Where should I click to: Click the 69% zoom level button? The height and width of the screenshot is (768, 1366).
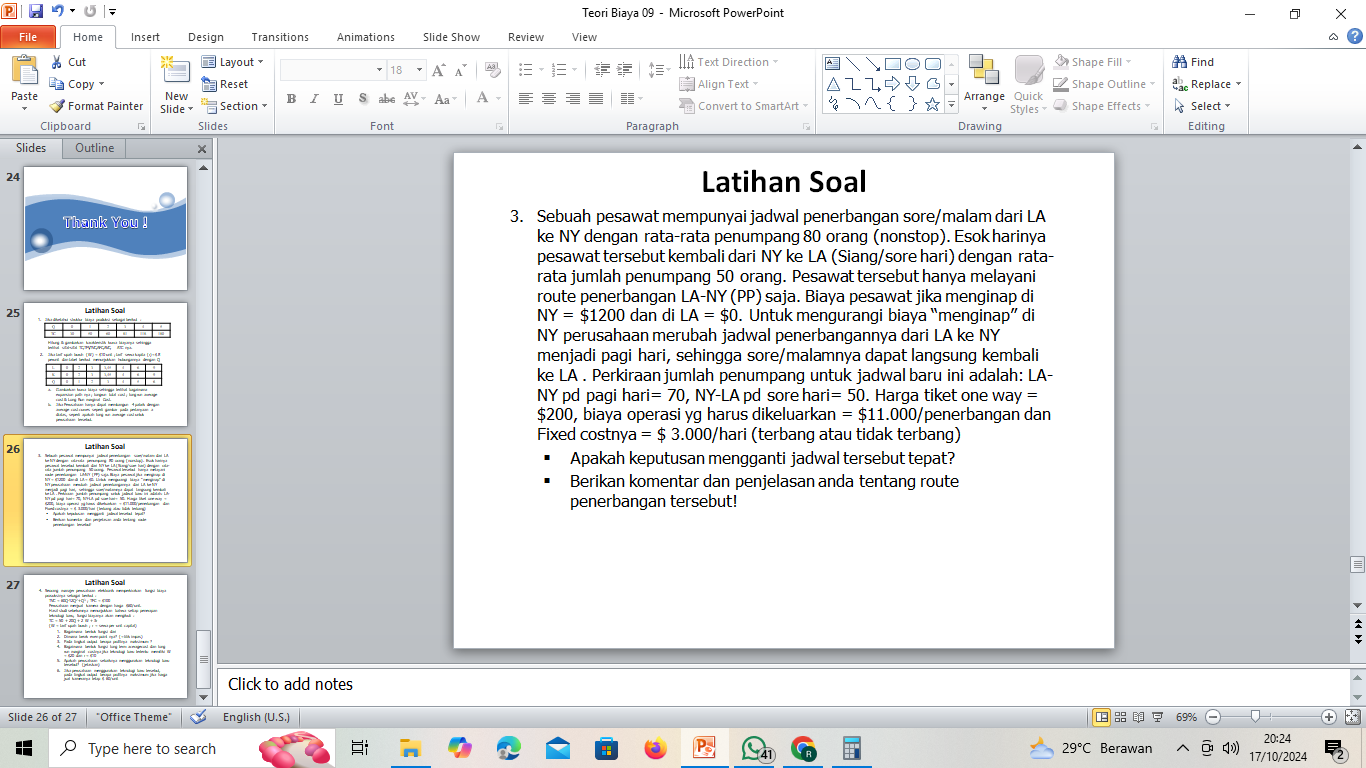(1186, 717)
